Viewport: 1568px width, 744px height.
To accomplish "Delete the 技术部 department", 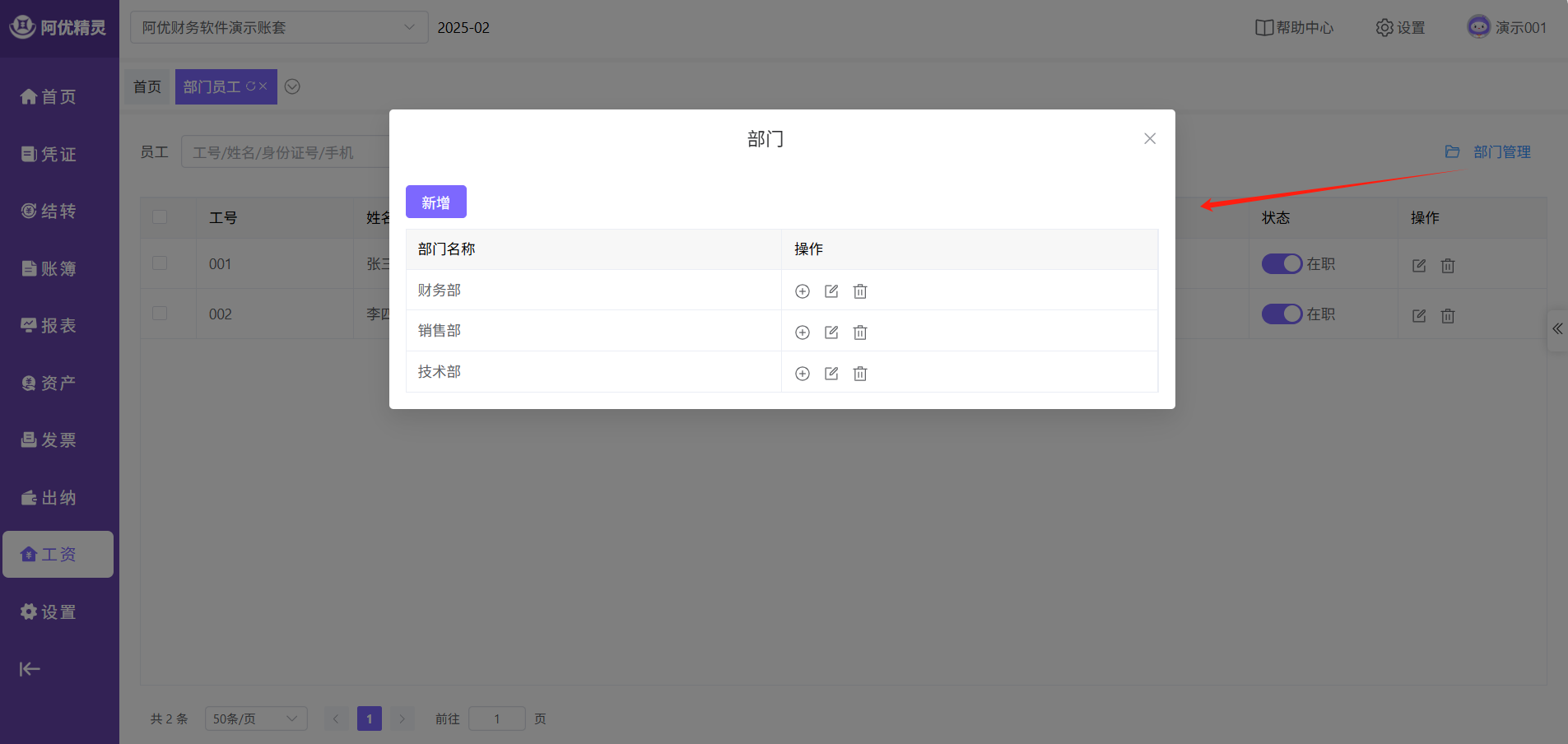I will (860, 374).
